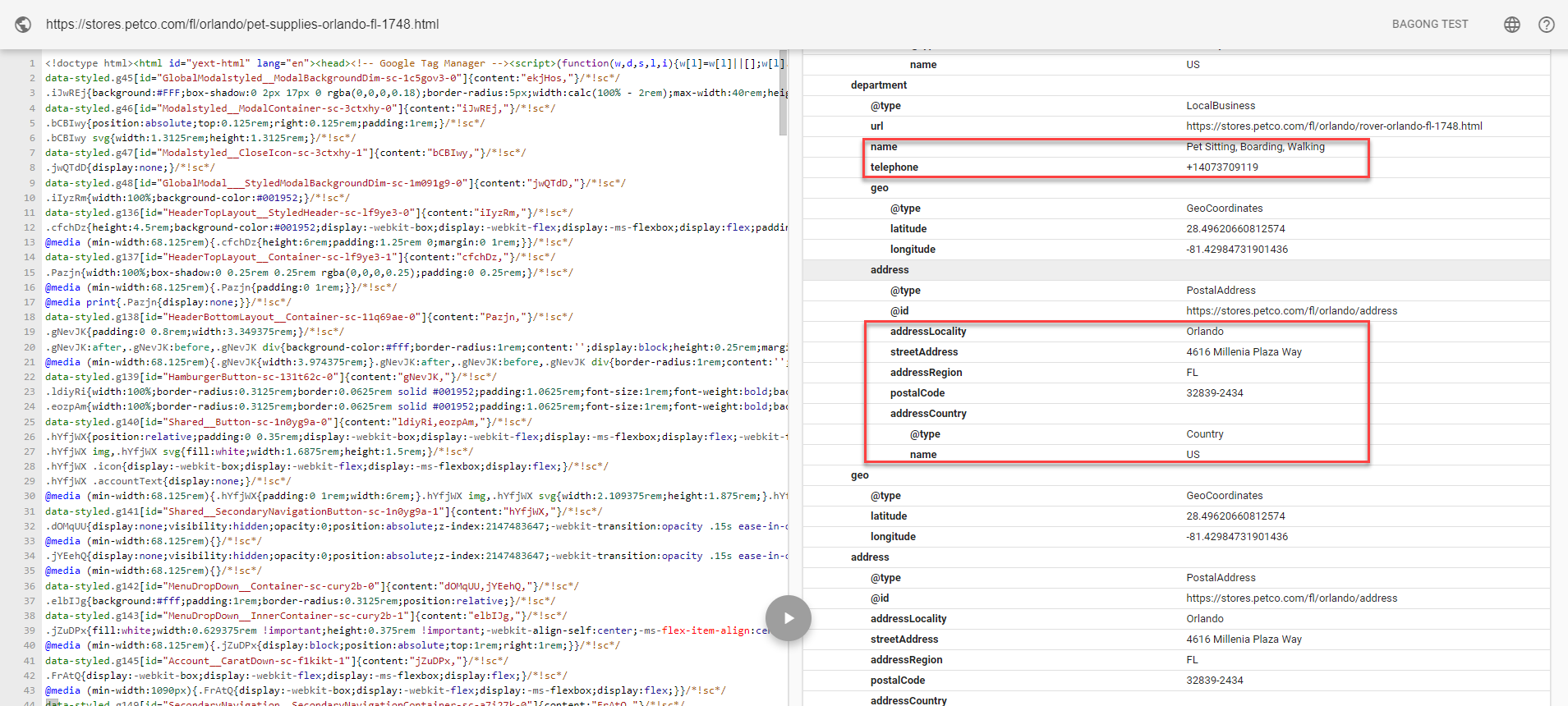Select the lower addressLocality value Orlando
Viewport: 1568px width, 706px height.
pyautogui.click(x=1205, y=619)
